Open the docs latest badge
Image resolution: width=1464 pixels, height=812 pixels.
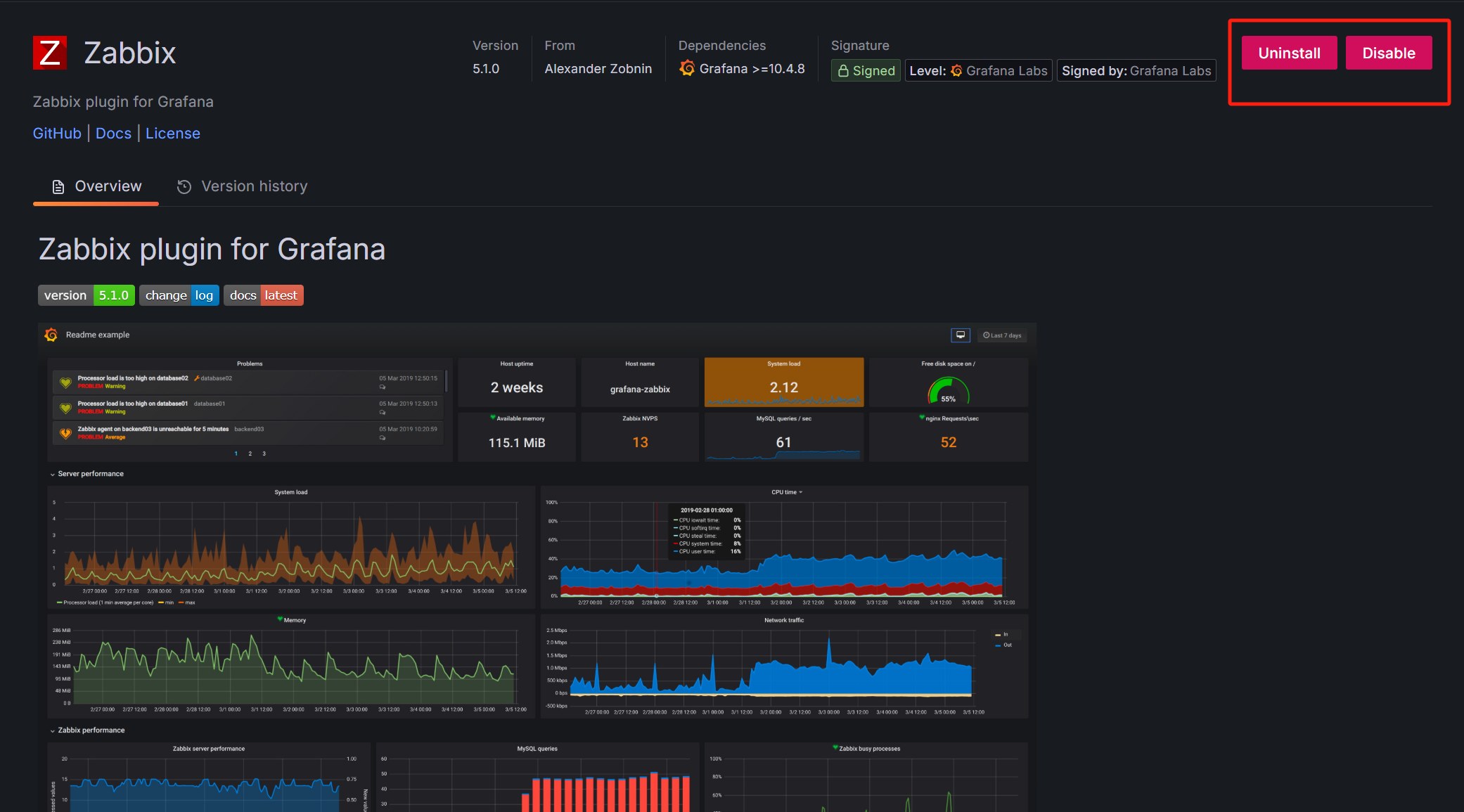pos(263,295)
